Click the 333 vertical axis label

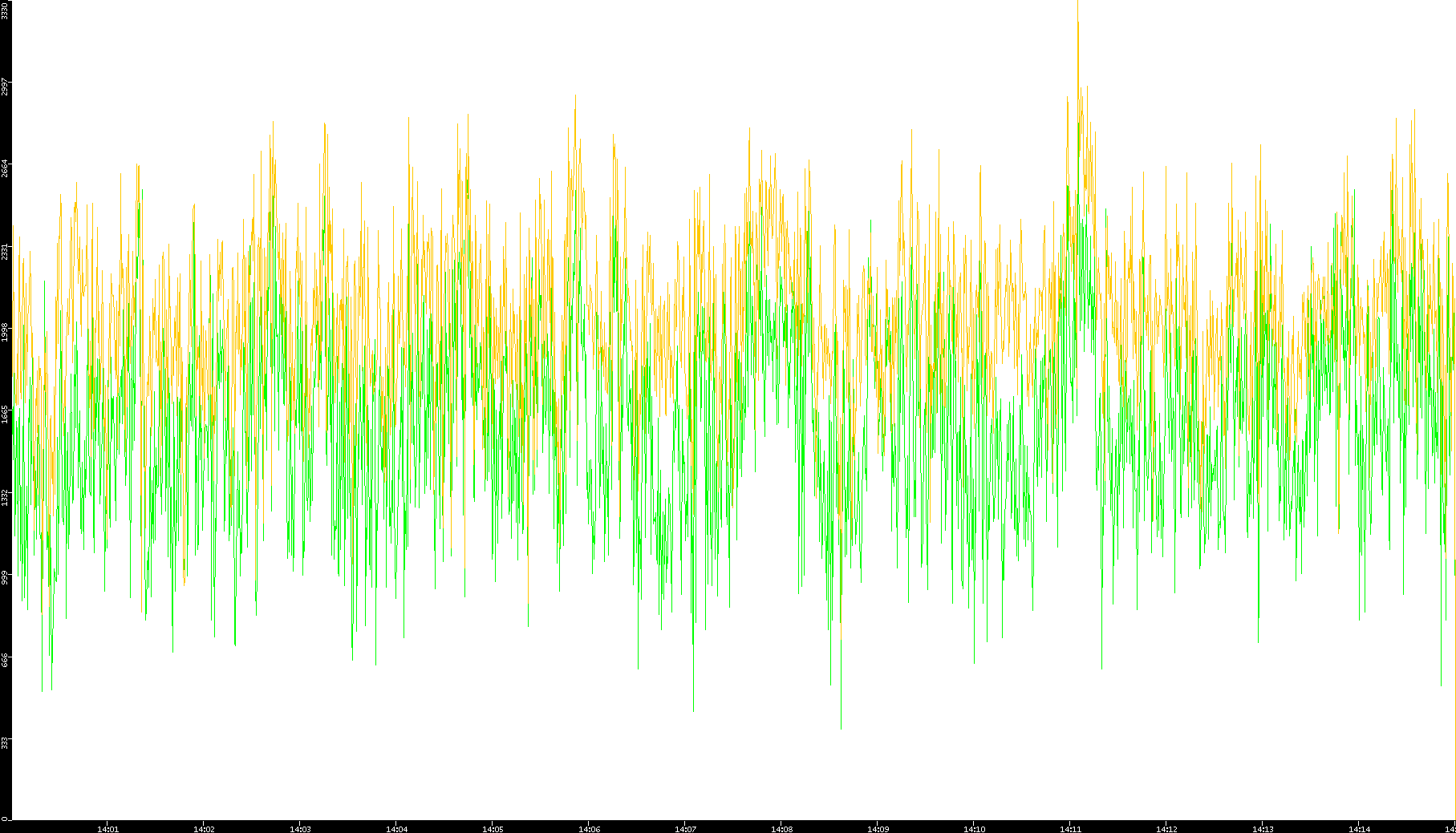pyautogui.click(x=5, y=742)
